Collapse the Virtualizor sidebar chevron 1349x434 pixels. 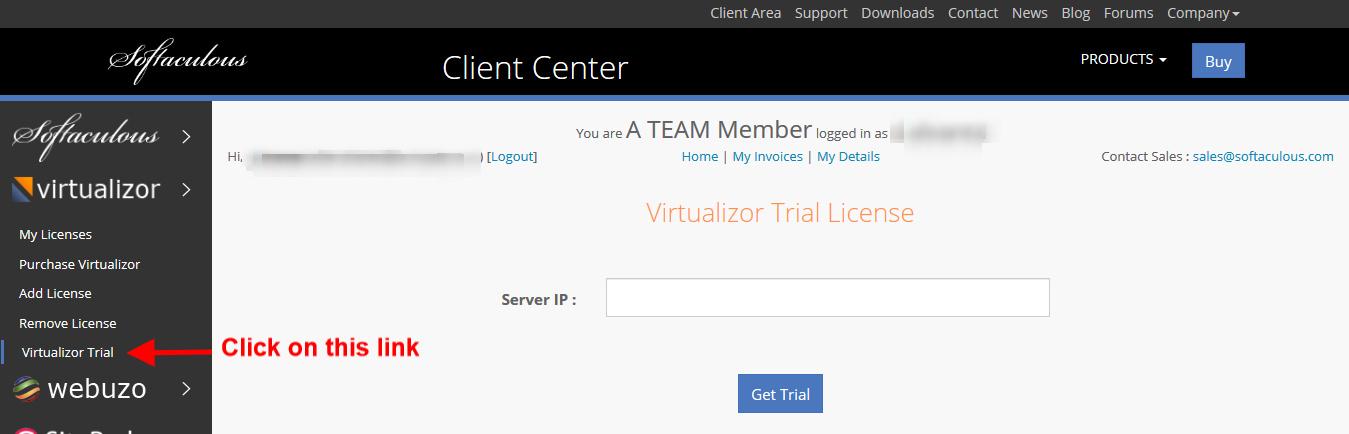tap(186, 188)
